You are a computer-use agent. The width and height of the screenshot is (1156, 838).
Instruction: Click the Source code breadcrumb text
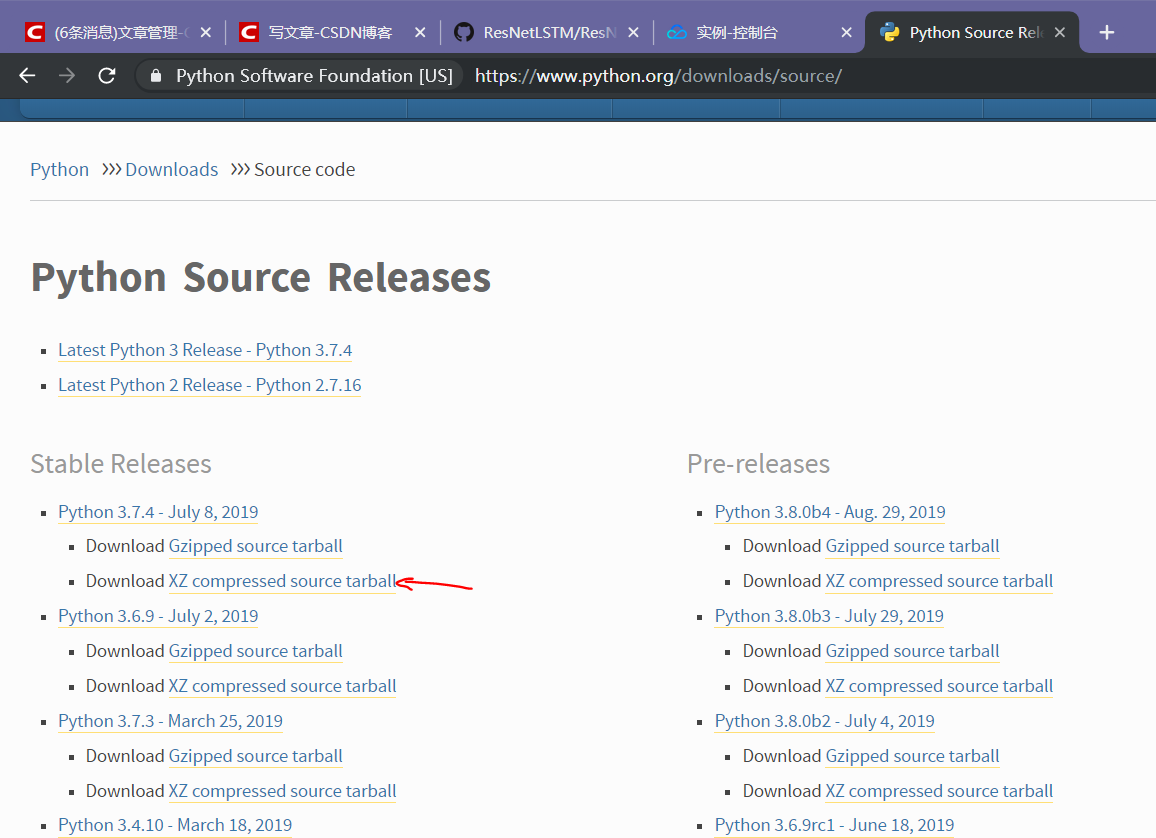304,170
